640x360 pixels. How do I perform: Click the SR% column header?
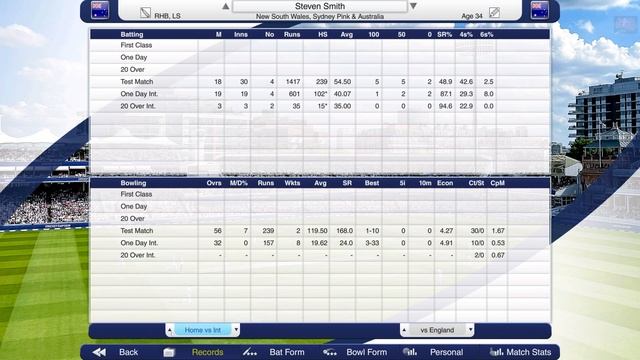tap(444, 34)
